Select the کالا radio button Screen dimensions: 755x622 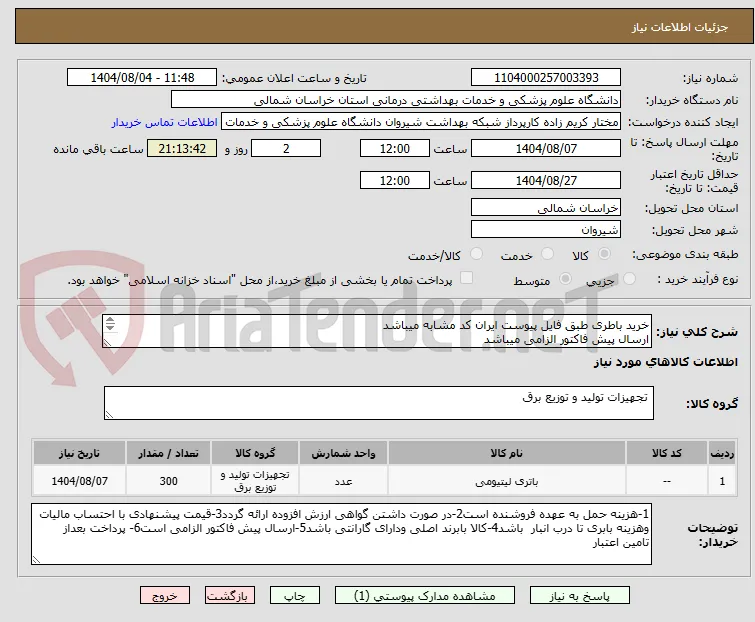coord(604,254)
